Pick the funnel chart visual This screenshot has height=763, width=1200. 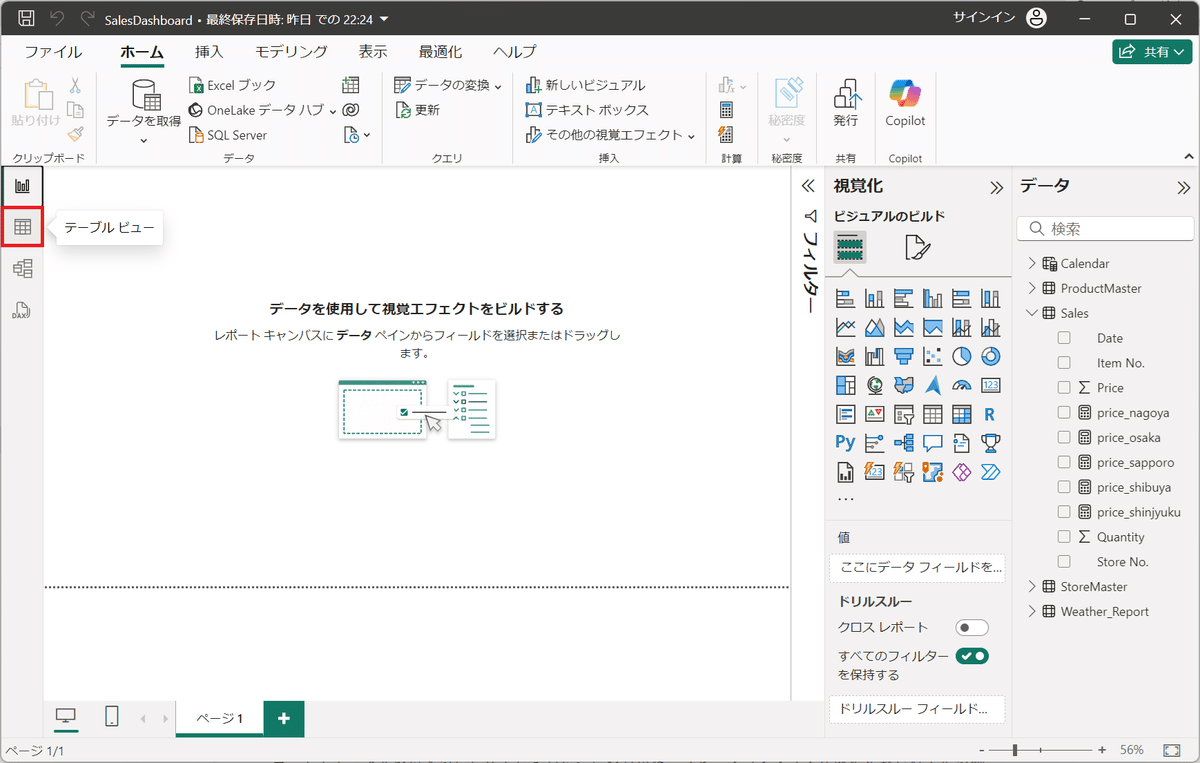coord(904,356)
